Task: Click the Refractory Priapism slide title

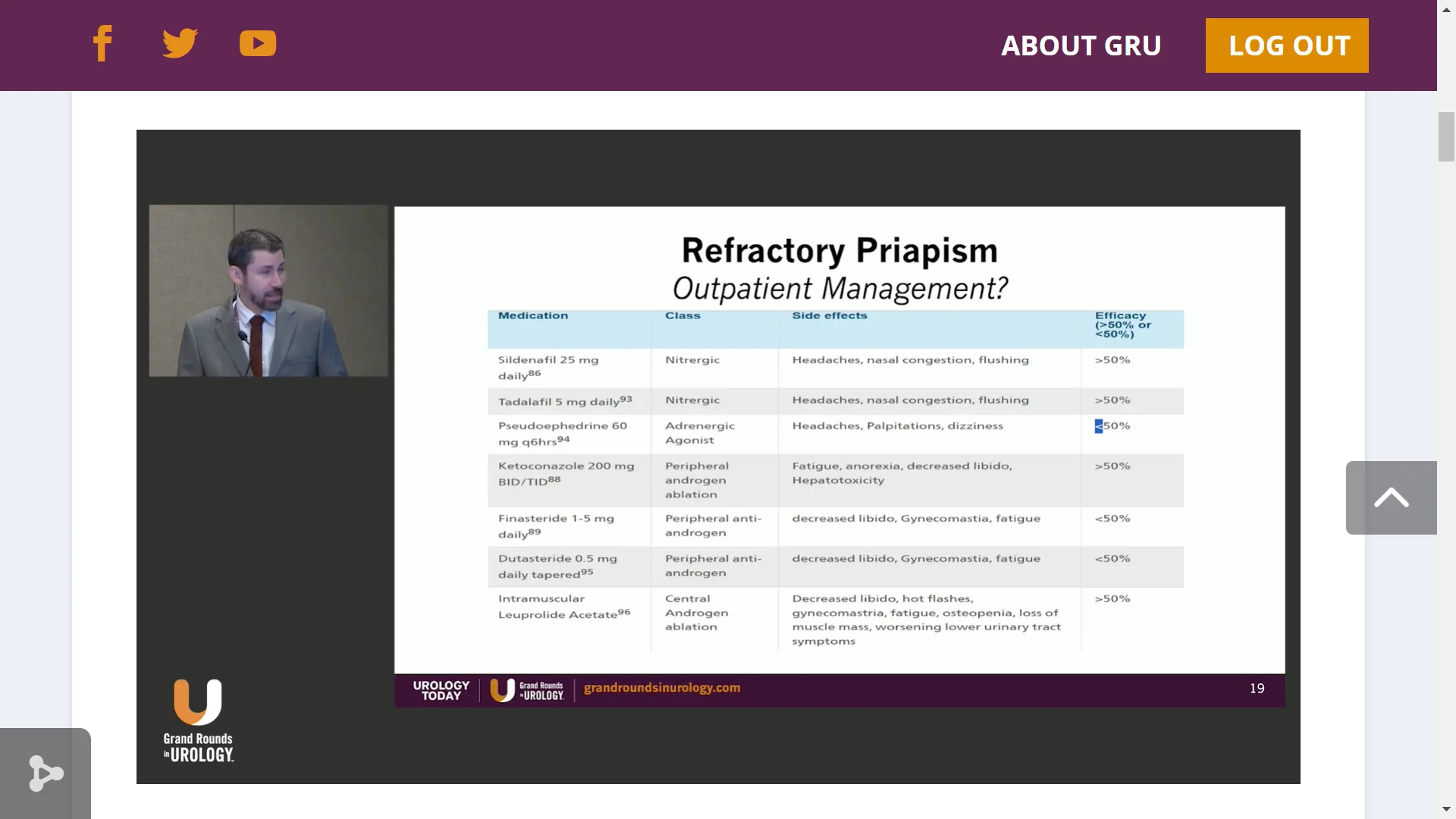Action: pos(839,250)
